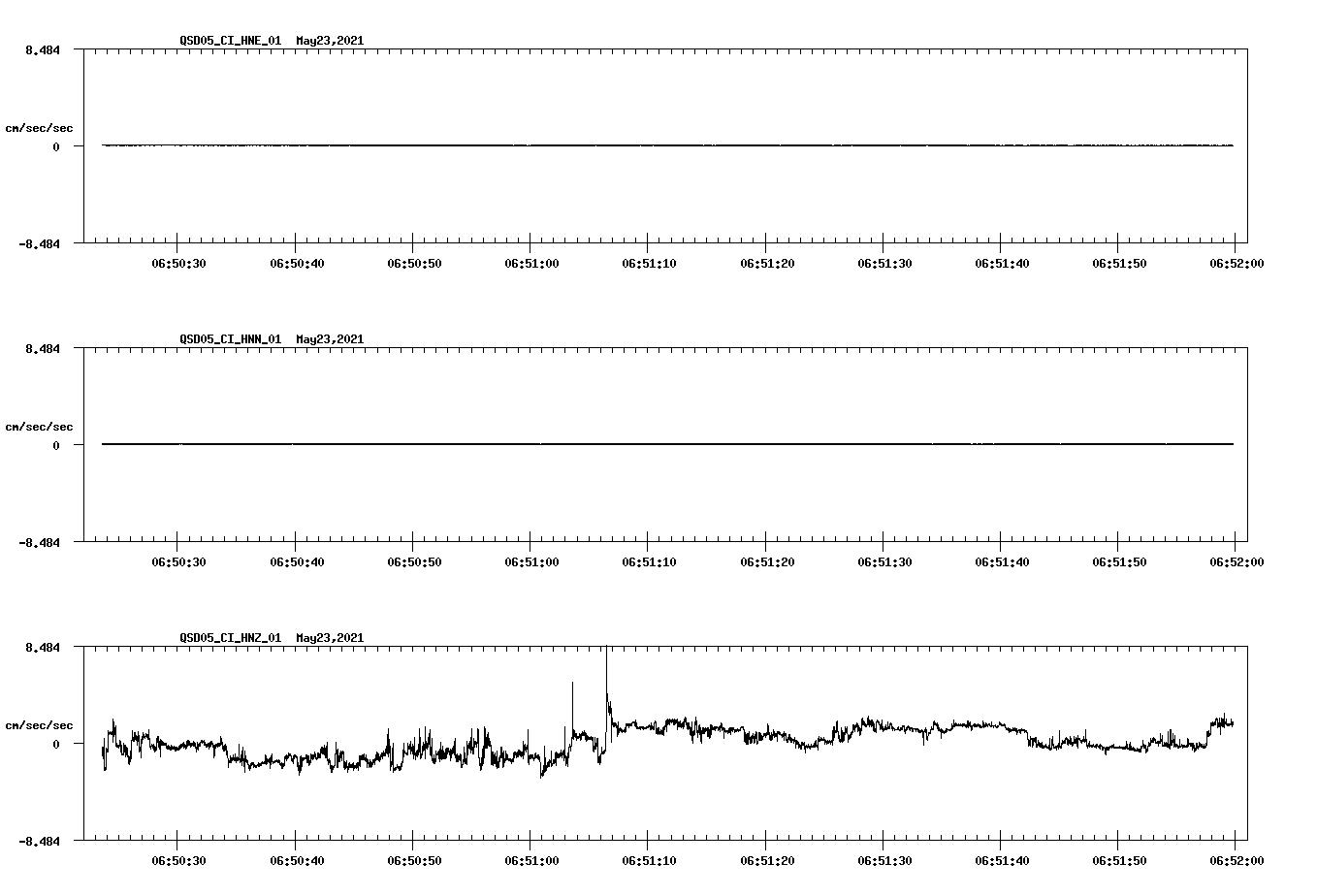Image resolution: width=1317 pixels, height=896 pixels.
Task: Click the 8.484 upper limit on HNN plot
Action: click(43, 348)
